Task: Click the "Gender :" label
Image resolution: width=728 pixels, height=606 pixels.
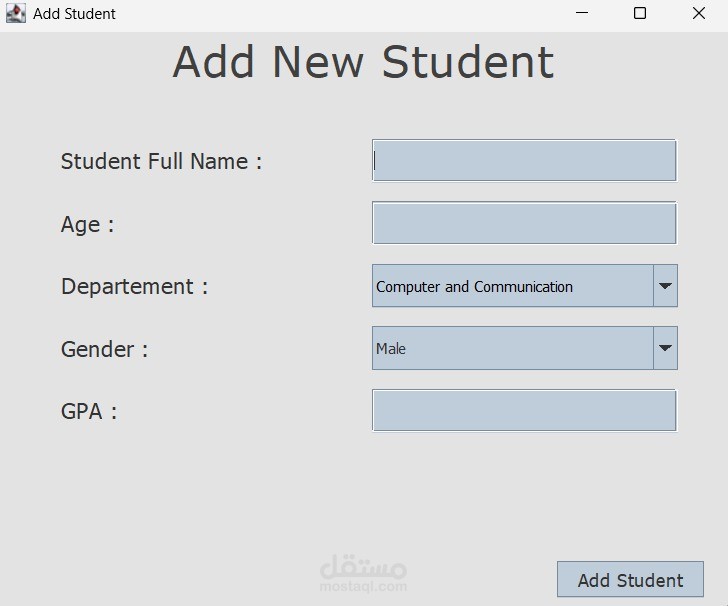Action: coord(104,350)
